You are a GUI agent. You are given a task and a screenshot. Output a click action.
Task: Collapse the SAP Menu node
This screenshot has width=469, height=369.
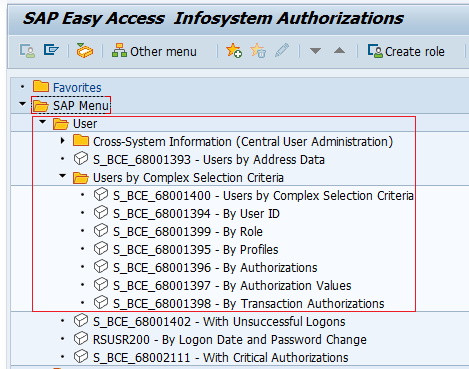tap(22, 104)
